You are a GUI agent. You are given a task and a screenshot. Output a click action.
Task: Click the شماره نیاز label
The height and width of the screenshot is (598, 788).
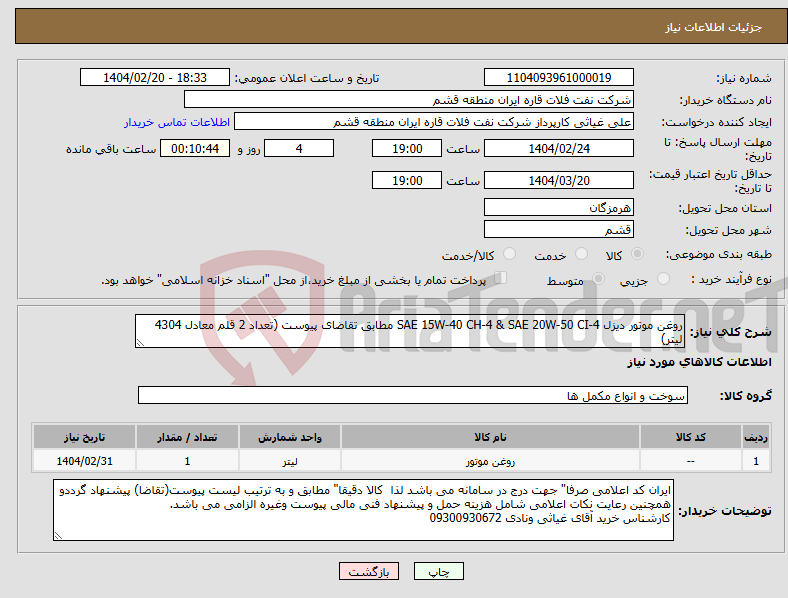point(744,78)
